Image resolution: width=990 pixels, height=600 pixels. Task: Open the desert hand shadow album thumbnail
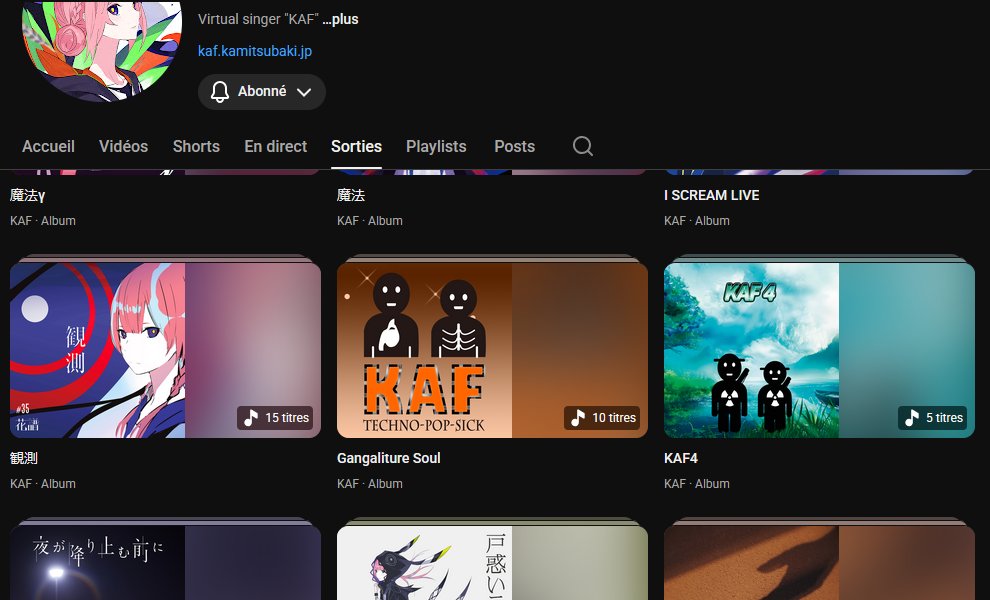pyautogui.click(x=820, y=563)
